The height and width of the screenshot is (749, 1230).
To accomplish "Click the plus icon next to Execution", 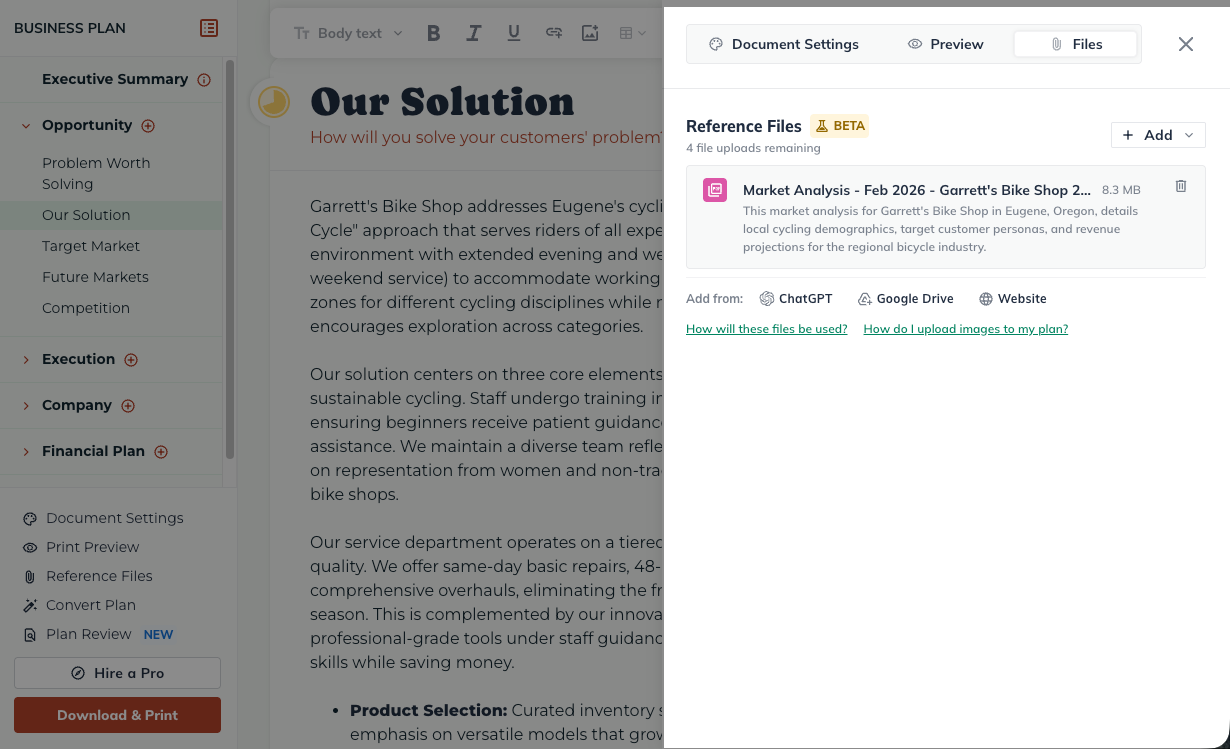I will pyautogui.click(x=131, y=360).
